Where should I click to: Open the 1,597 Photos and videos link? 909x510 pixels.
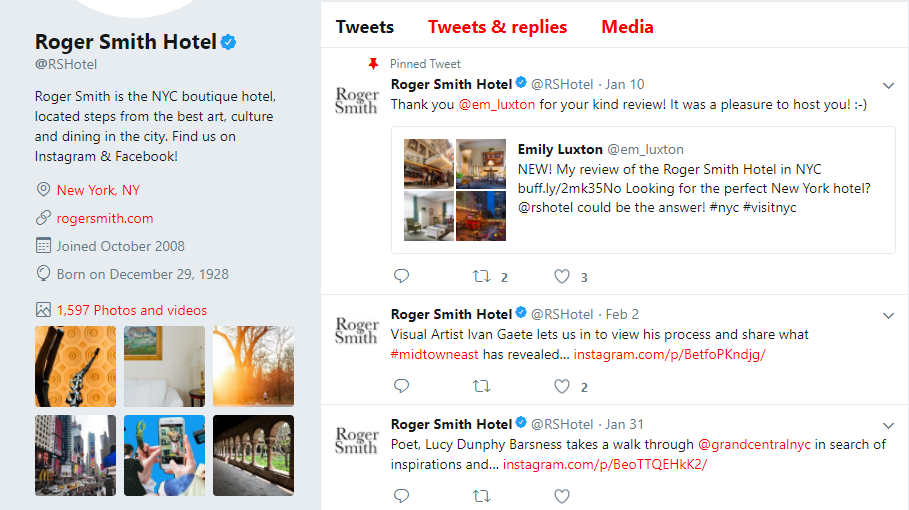pos(132,310)
